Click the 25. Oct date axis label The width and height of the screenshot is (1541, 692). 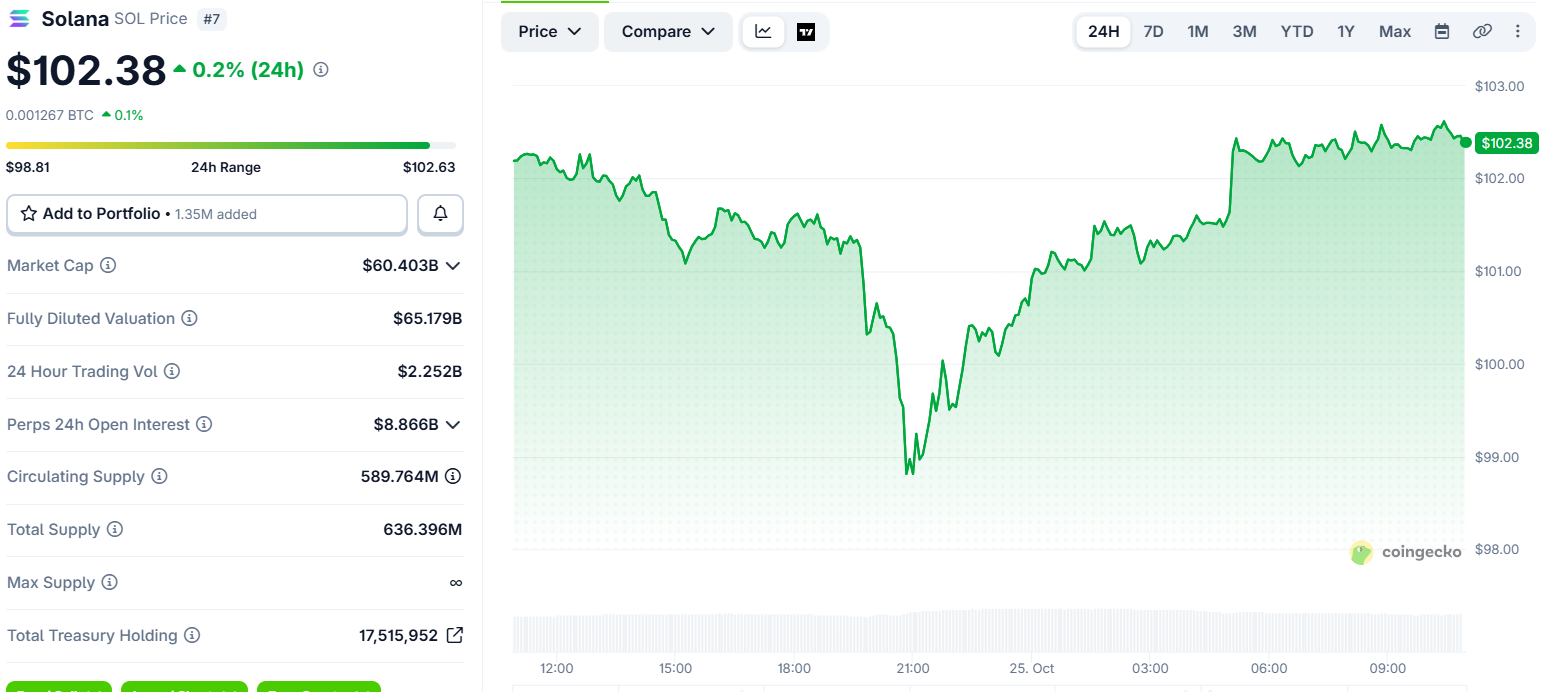(x=1031, y=668)
